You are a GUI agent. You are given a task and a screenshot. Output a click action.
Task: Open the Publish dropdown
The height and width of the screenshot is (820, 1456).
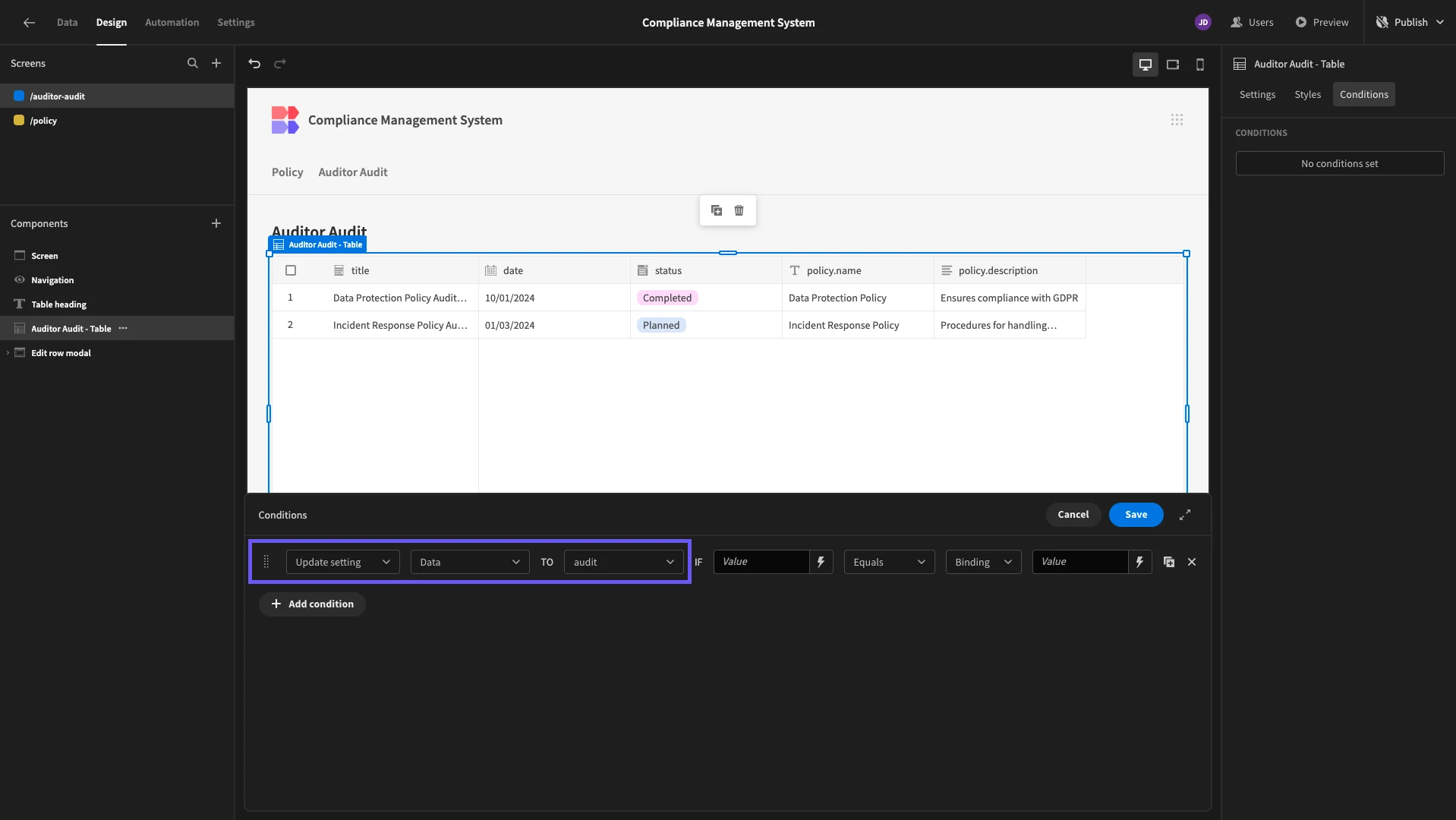pyautogui.click(x=1410, y=22)
